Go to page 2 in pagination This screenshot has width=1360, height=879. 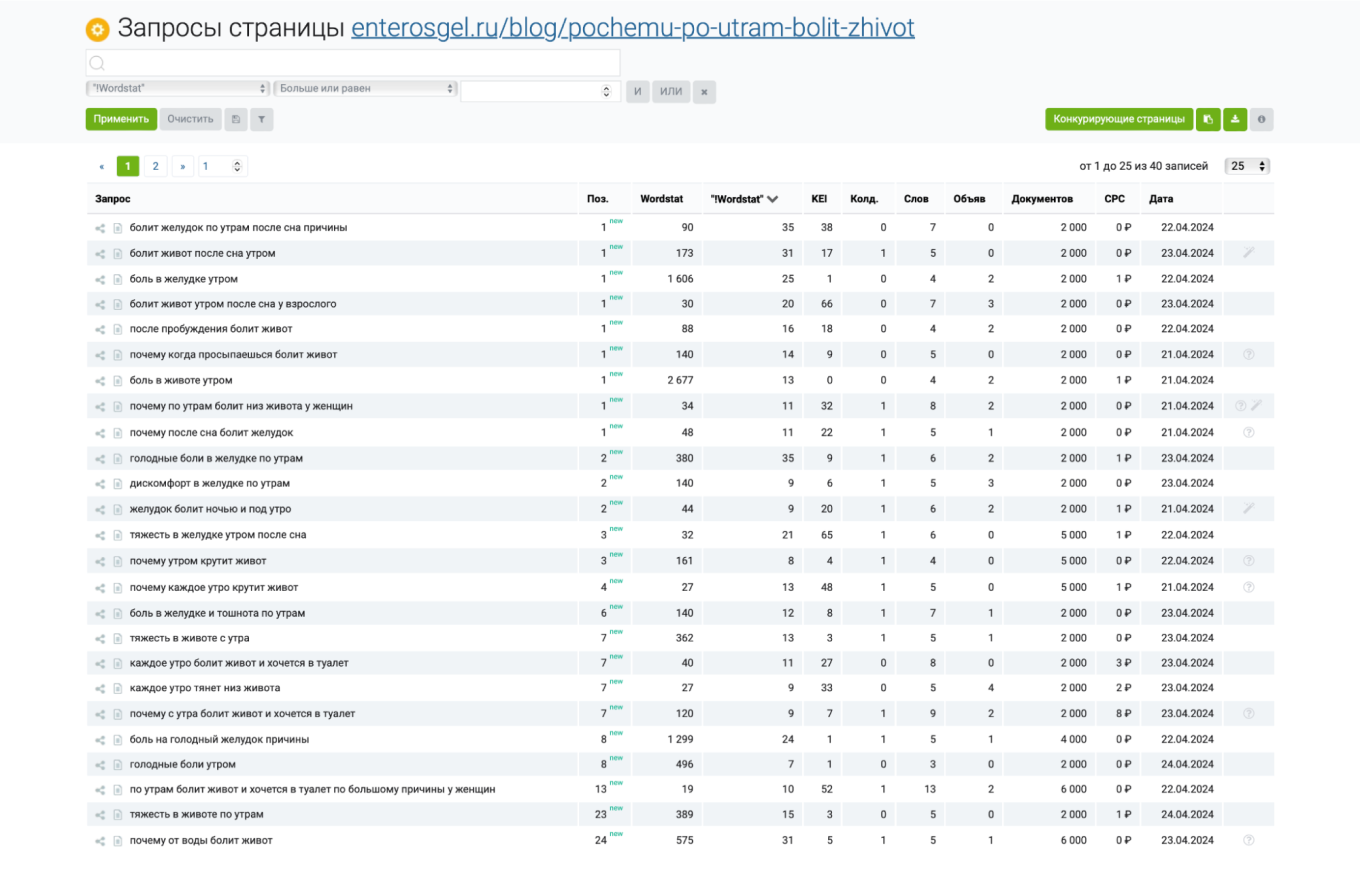tap(155, 166)
